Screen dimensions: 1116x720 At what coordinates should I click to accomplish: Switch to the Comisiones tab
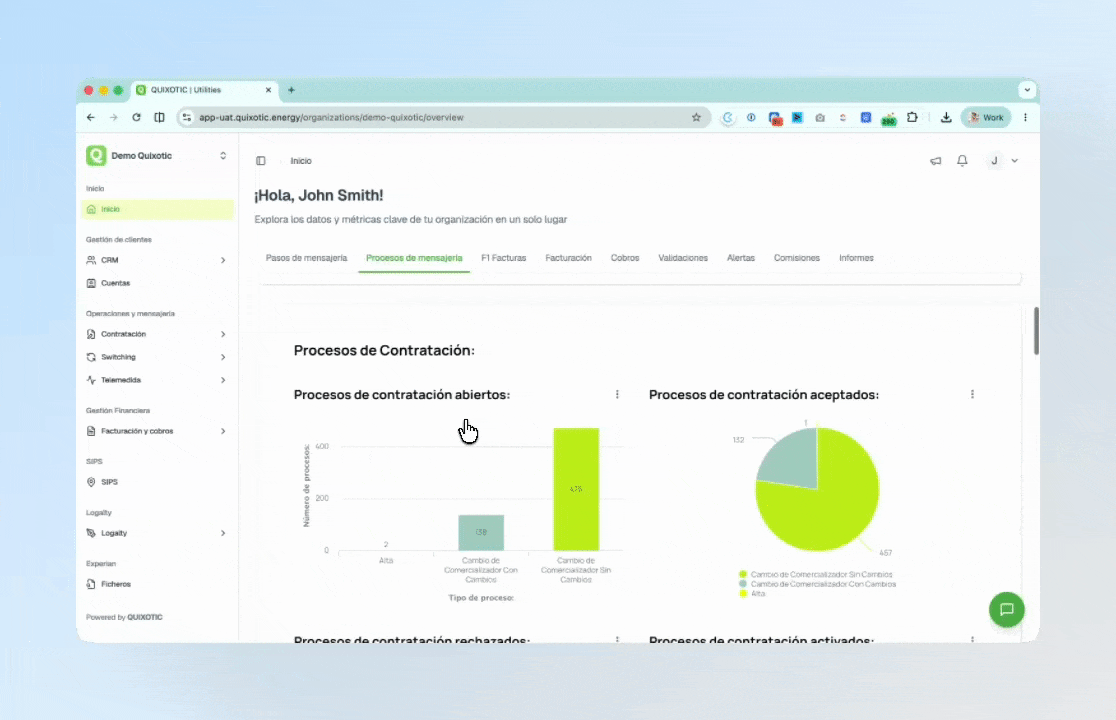tap(797, 258)
